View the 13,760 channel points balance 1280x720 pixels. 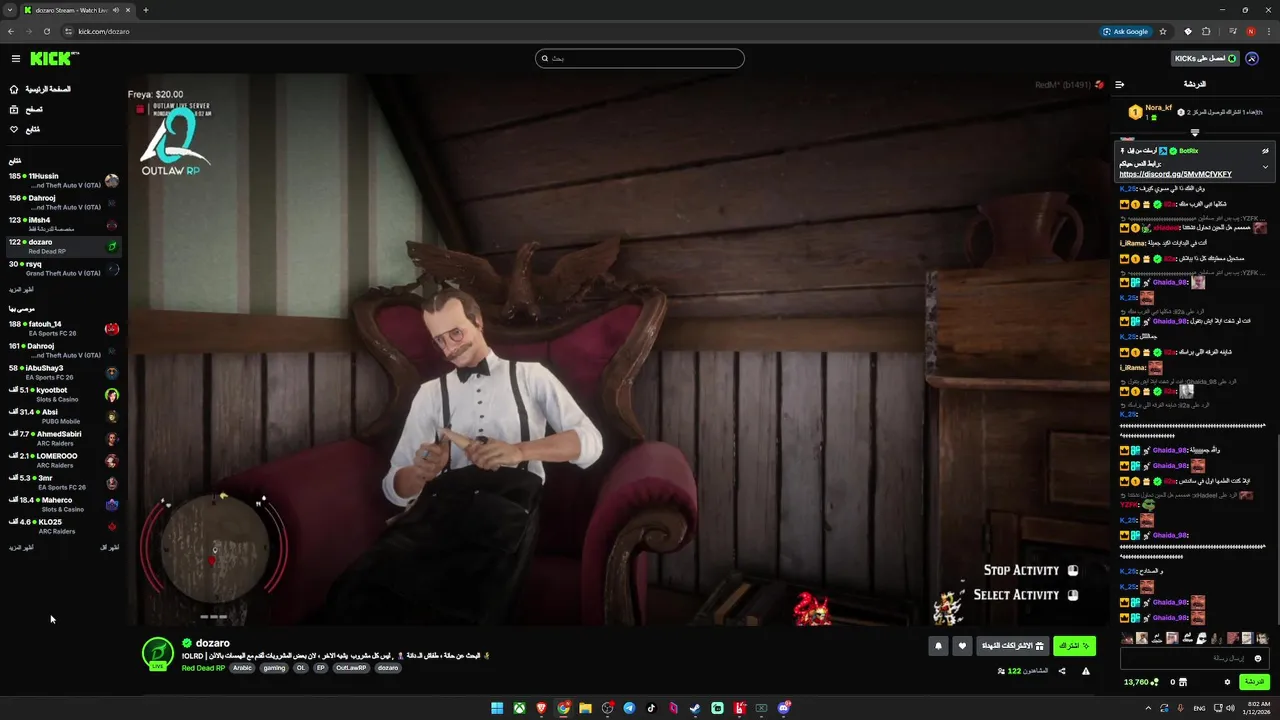click(1141, 682)
